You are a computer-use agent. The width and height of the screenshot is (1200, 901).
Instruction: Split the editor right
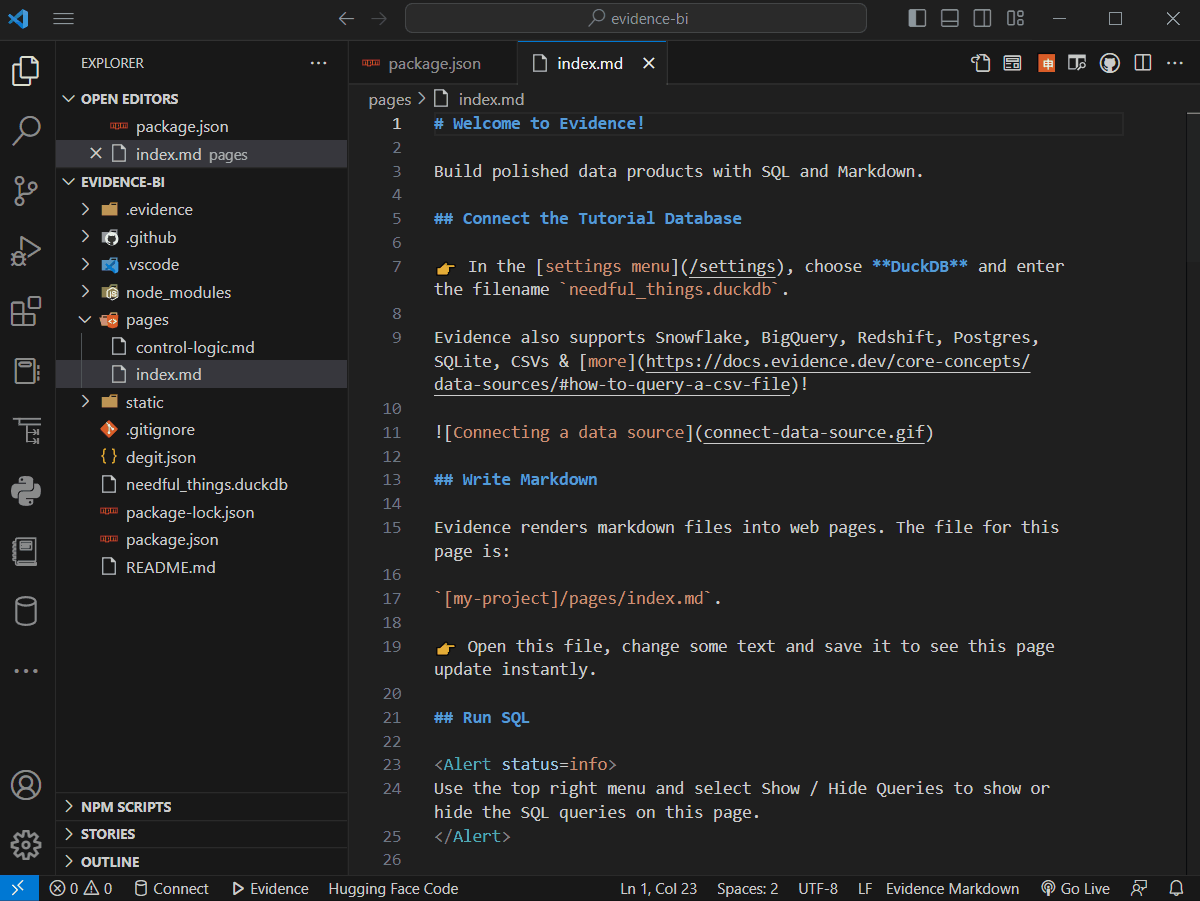[x=1143, y=63]
